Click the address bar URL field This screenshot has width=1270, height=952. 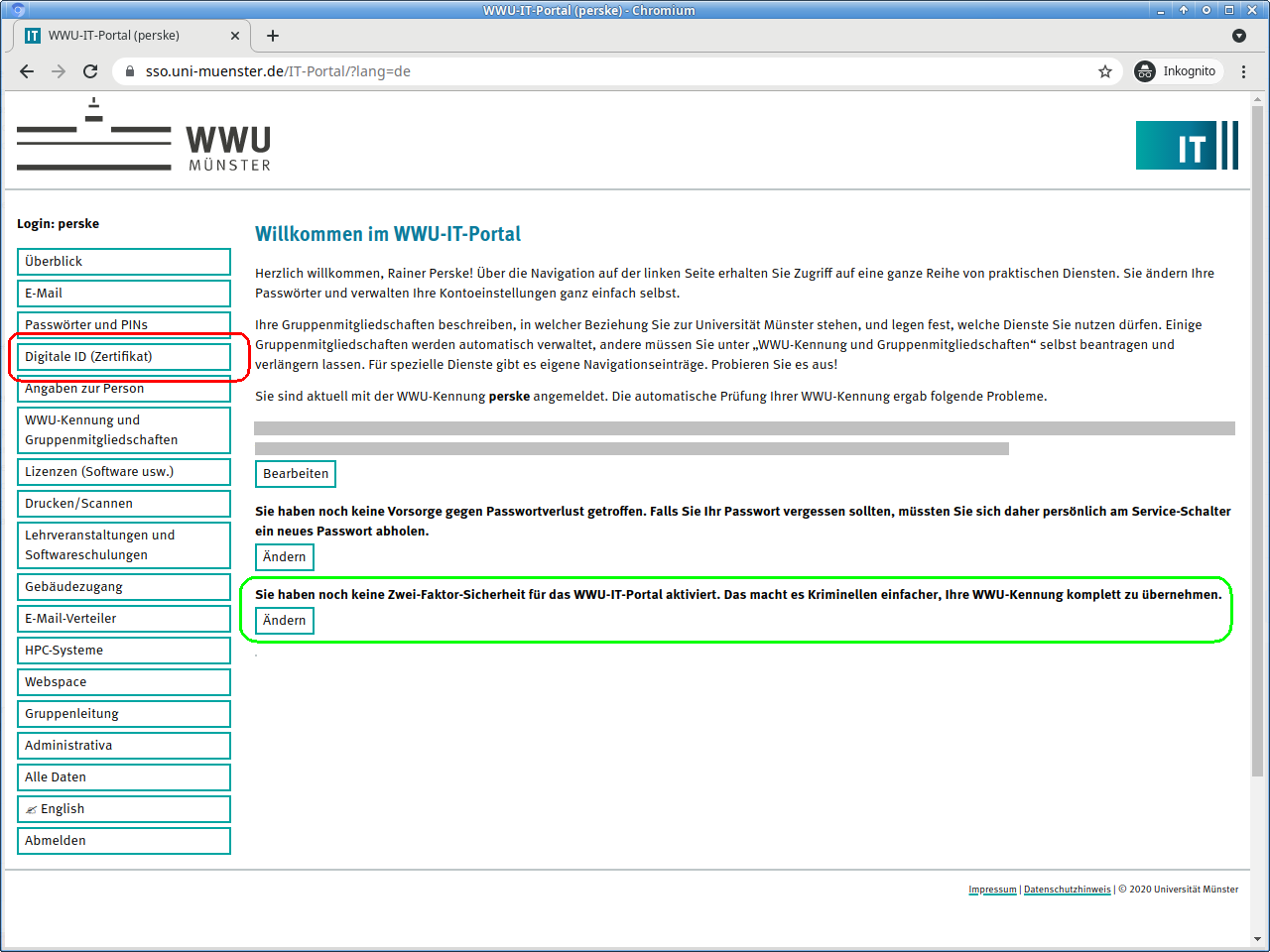tap(595, 71)
